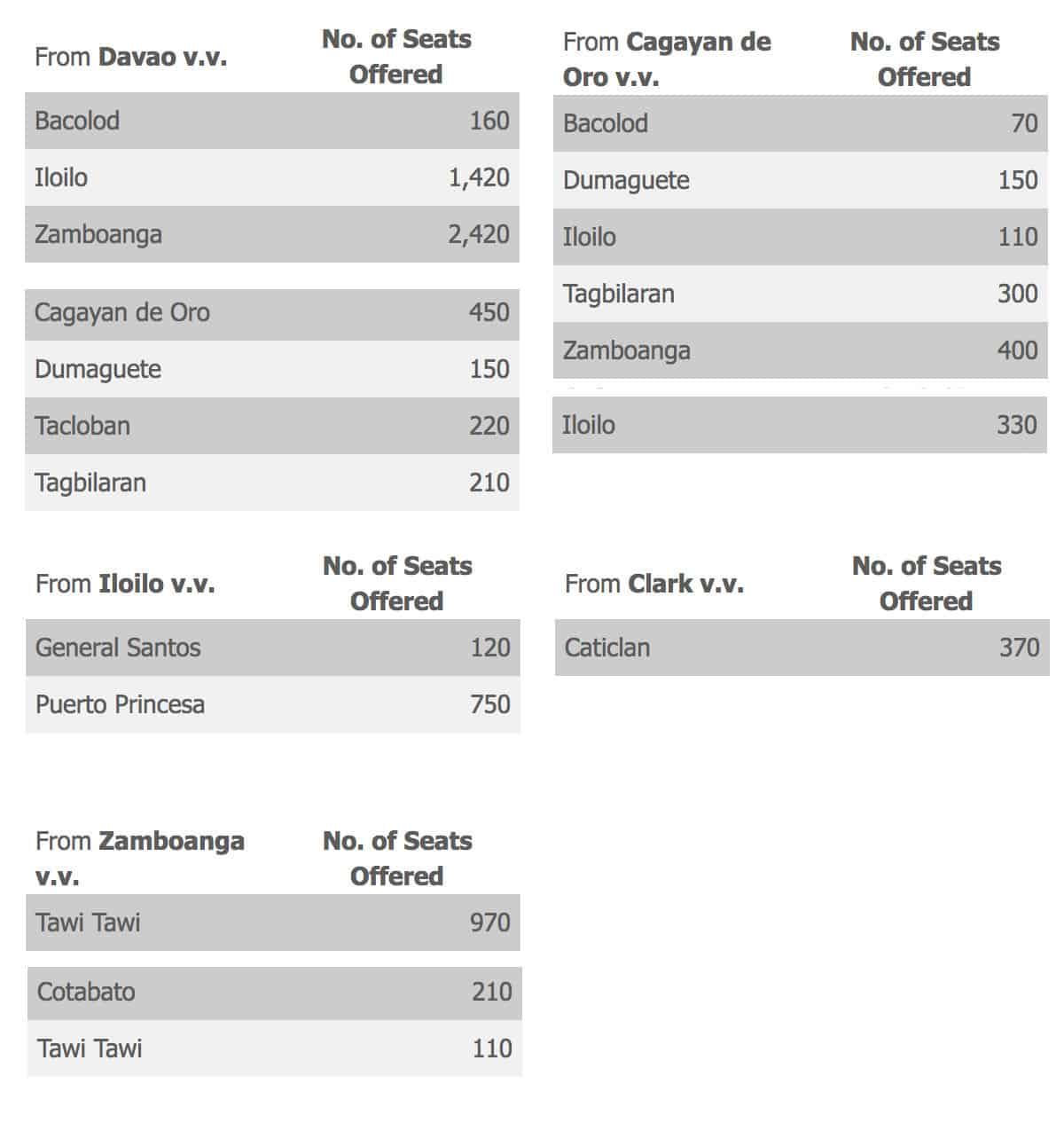Click the 'From Davao v.v.' table header
Image resolution: width=1064 pixels, height=1131 pixels.
131,58
